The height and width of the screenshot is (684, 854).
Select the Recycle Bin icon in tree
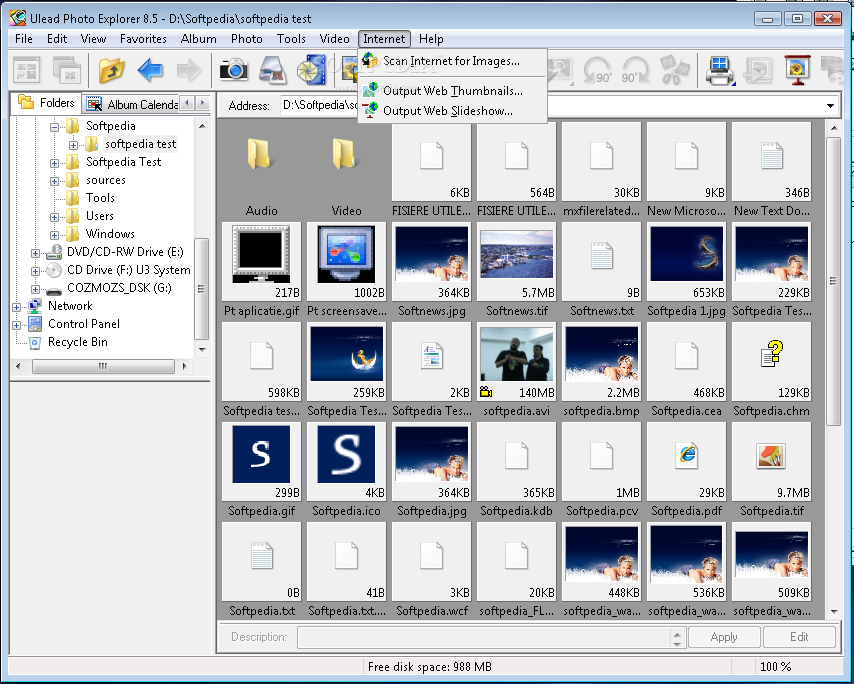[35, 342]
